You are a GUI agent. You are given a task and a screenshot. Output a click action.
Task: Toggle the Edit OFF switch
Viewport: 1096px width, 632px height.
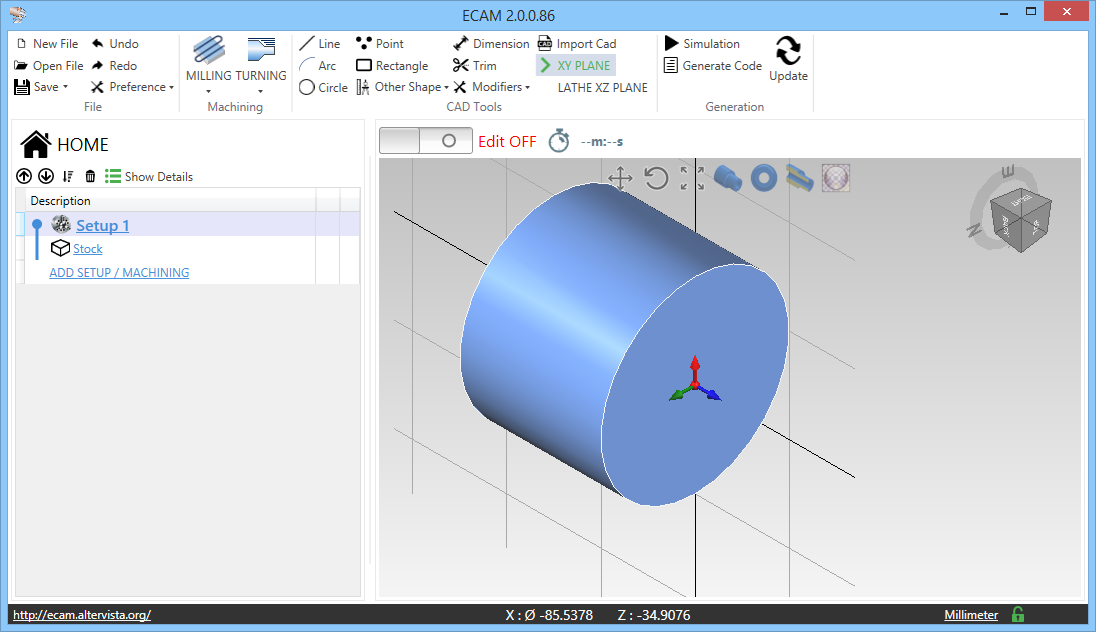(x=426, y=141)
